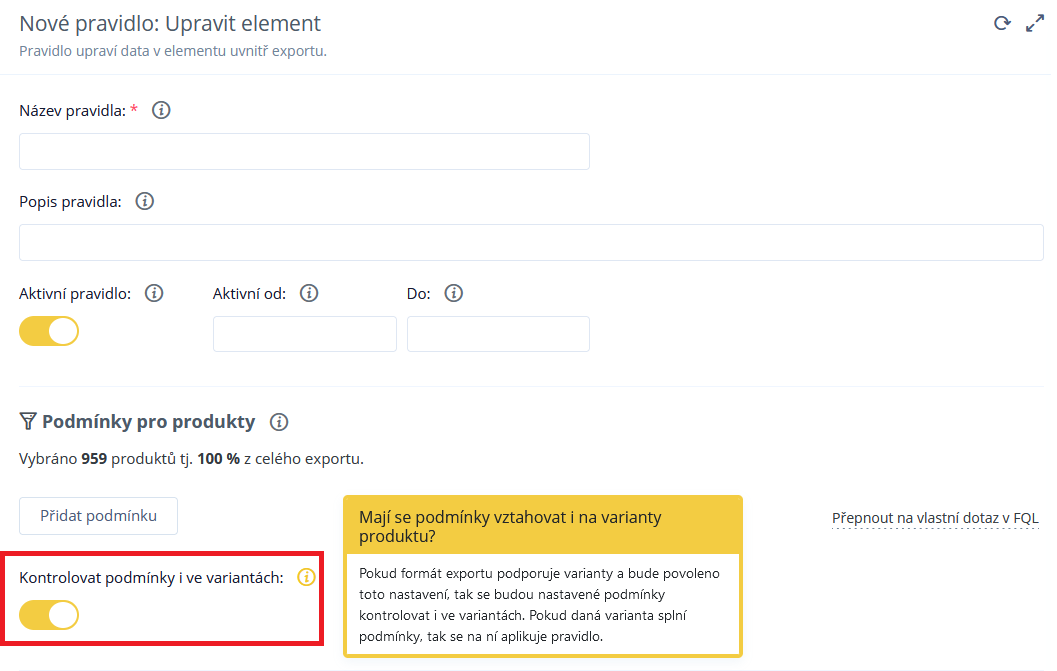Click yellow info icon by Kontrolovat podmínky
1057x671 pixels.
[x=306, y=577]
